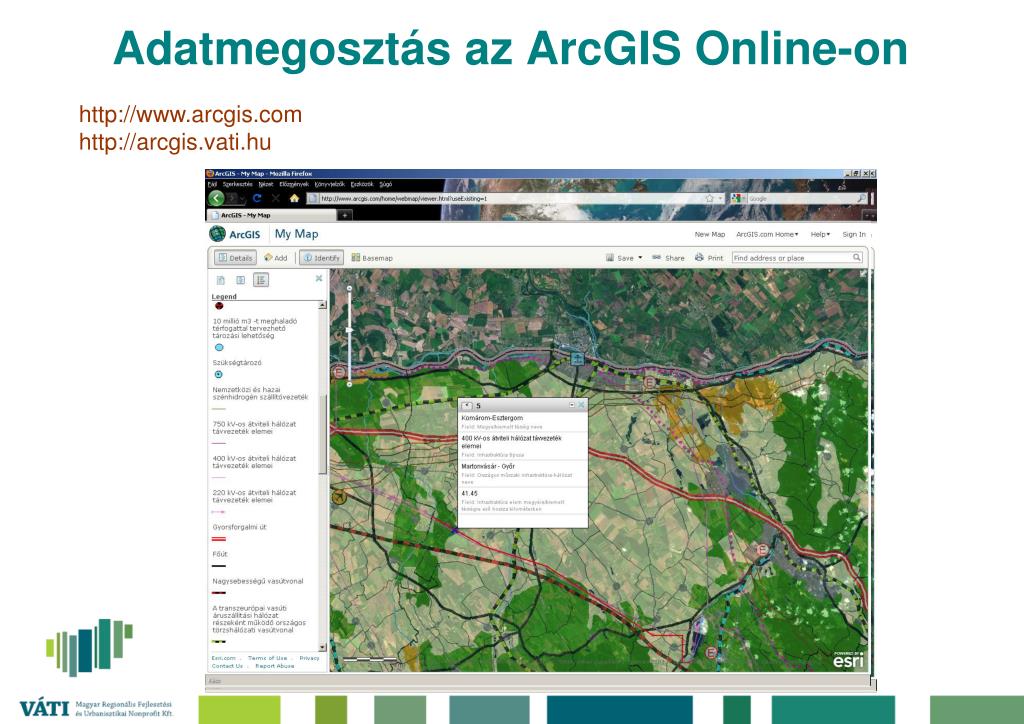Viewport: 1024px width, 724px height.
Task: Open the Súgó menu
Action: [386, 184]
